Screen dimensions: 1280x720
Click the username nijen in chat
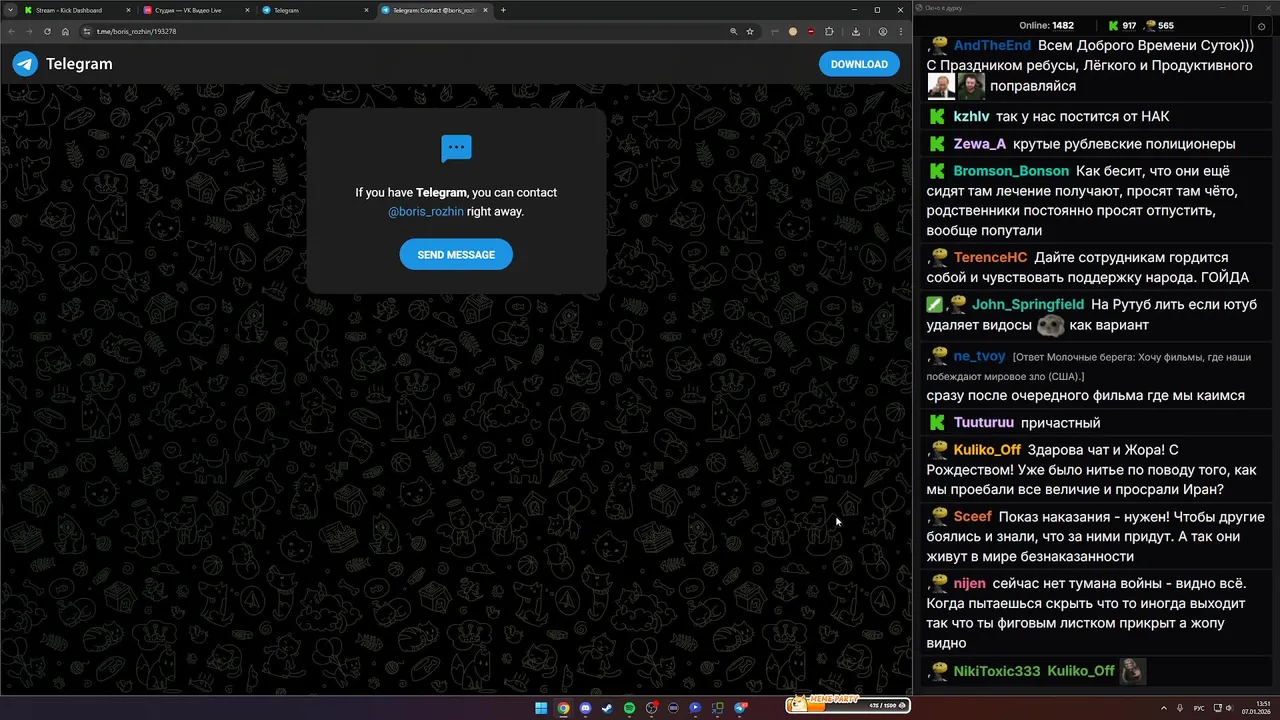(970, 583)
